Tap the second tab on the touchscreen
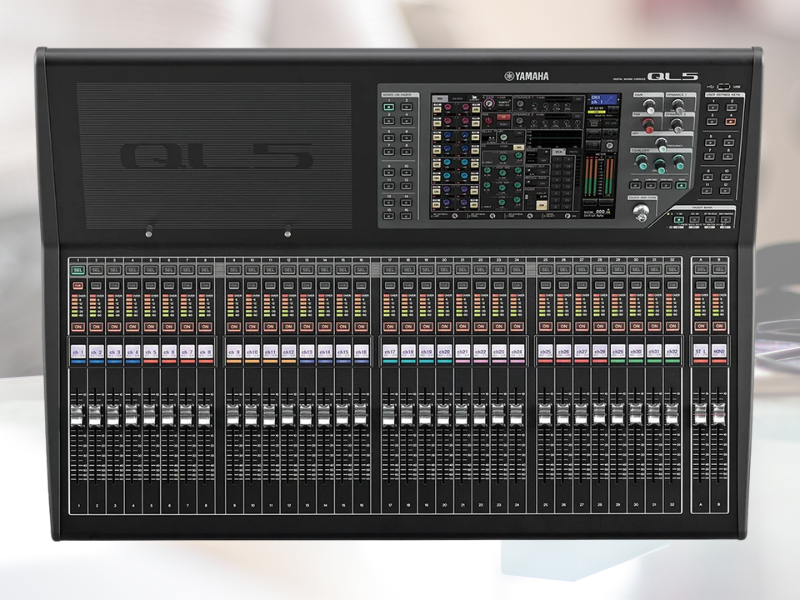800x600 pixels. click(x=456, y=98)
